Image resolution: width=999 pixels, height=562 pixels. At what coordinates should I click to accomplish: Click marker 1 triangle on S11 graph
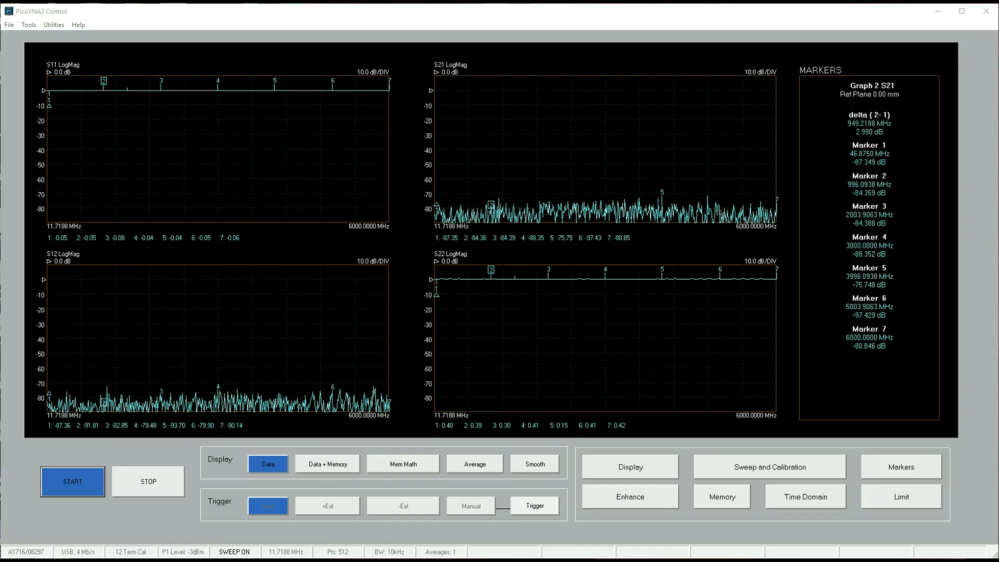tap(48, 105)
